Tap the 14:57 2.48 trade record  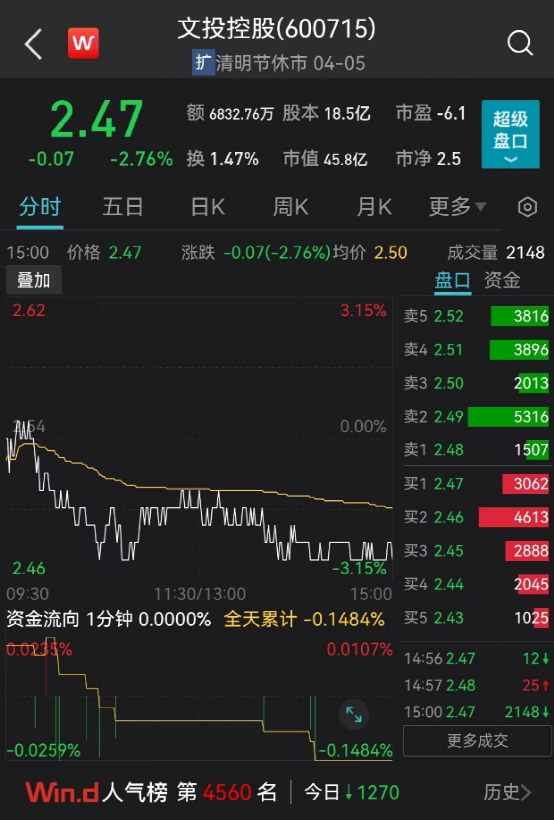click(476, 685)
